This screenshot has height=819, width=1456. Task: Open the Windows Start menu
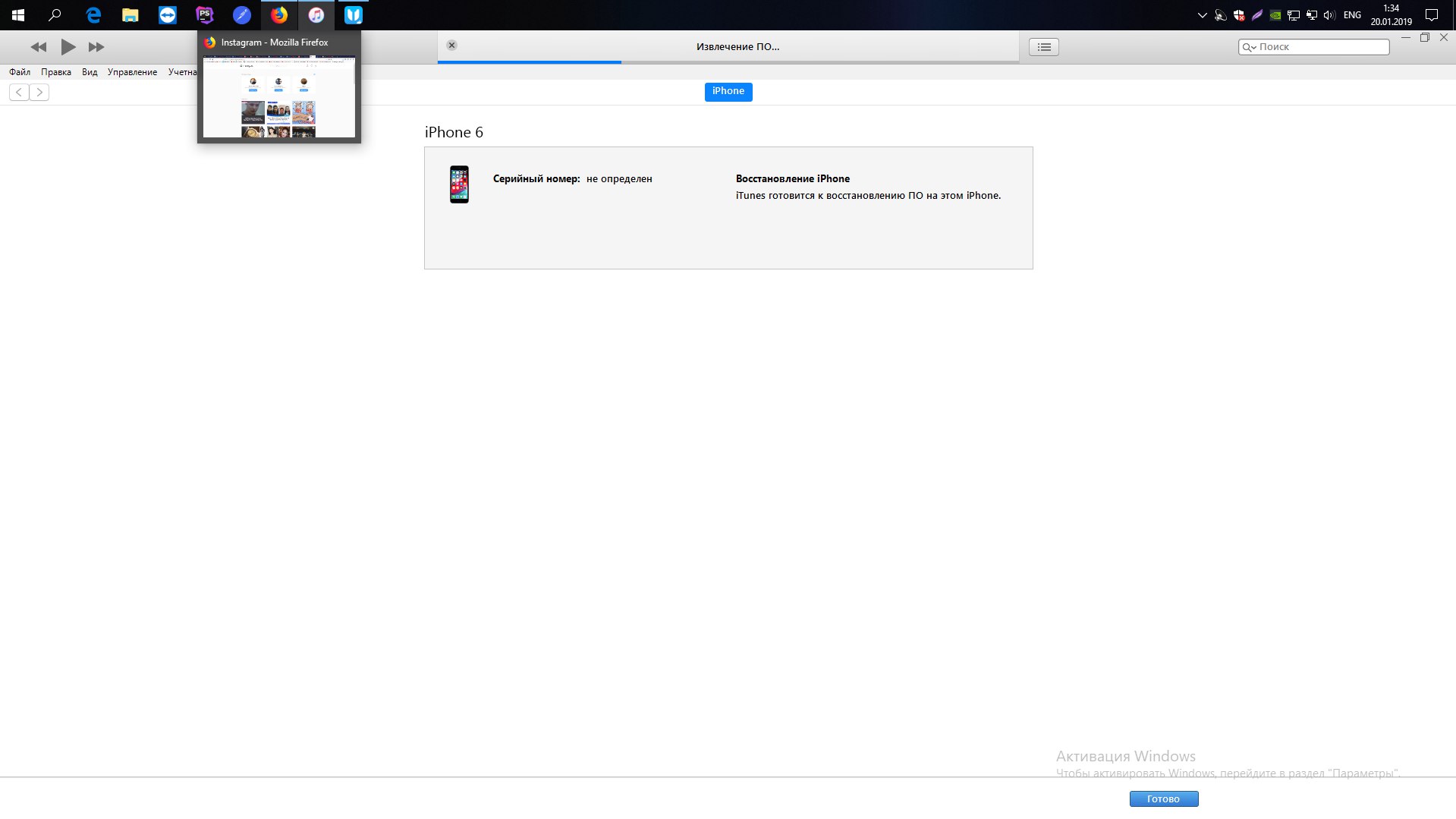click(x=18, y=15)
